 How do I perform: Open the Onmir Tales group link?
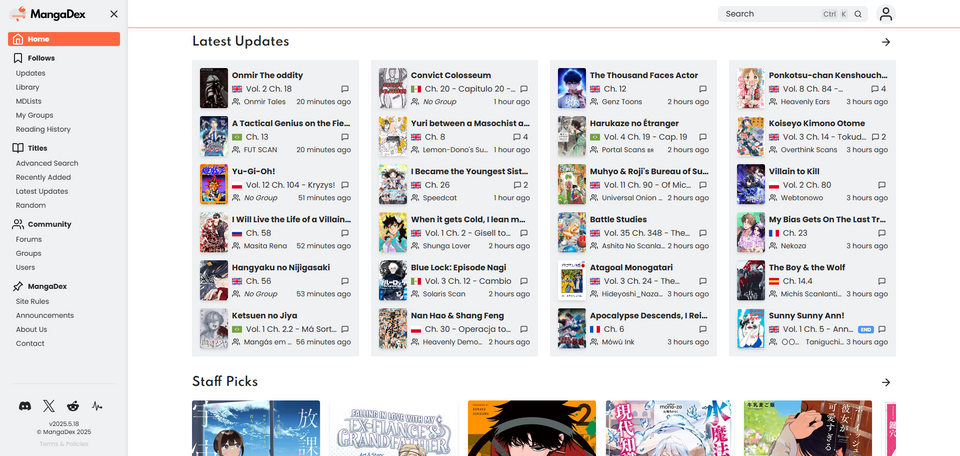[264, 102]
